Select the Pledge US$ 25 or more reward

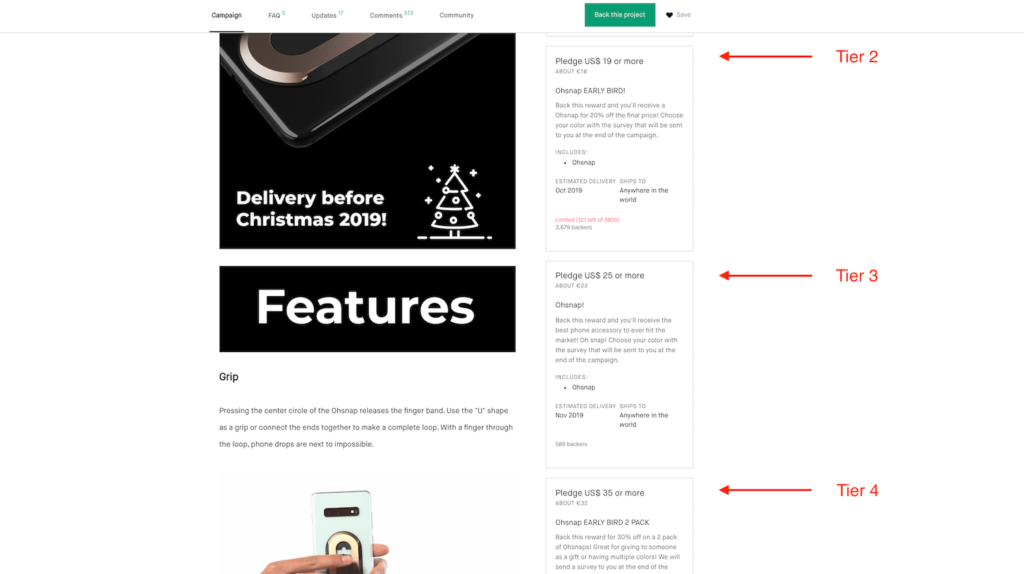619,364
